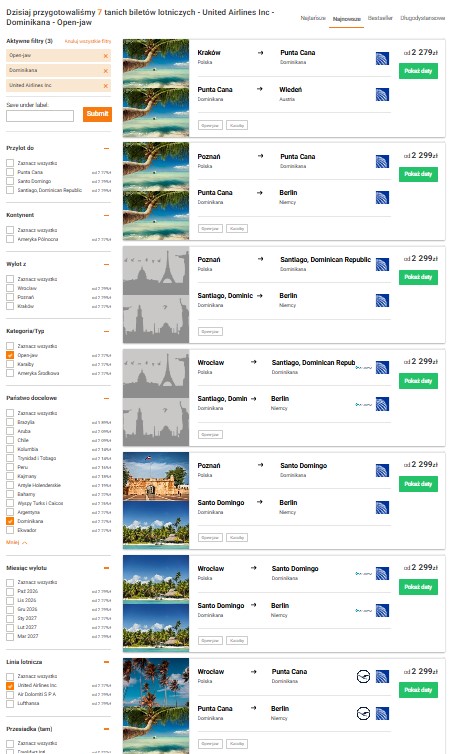Collapse the Linia lotnicza filter section

coord(106,662)
